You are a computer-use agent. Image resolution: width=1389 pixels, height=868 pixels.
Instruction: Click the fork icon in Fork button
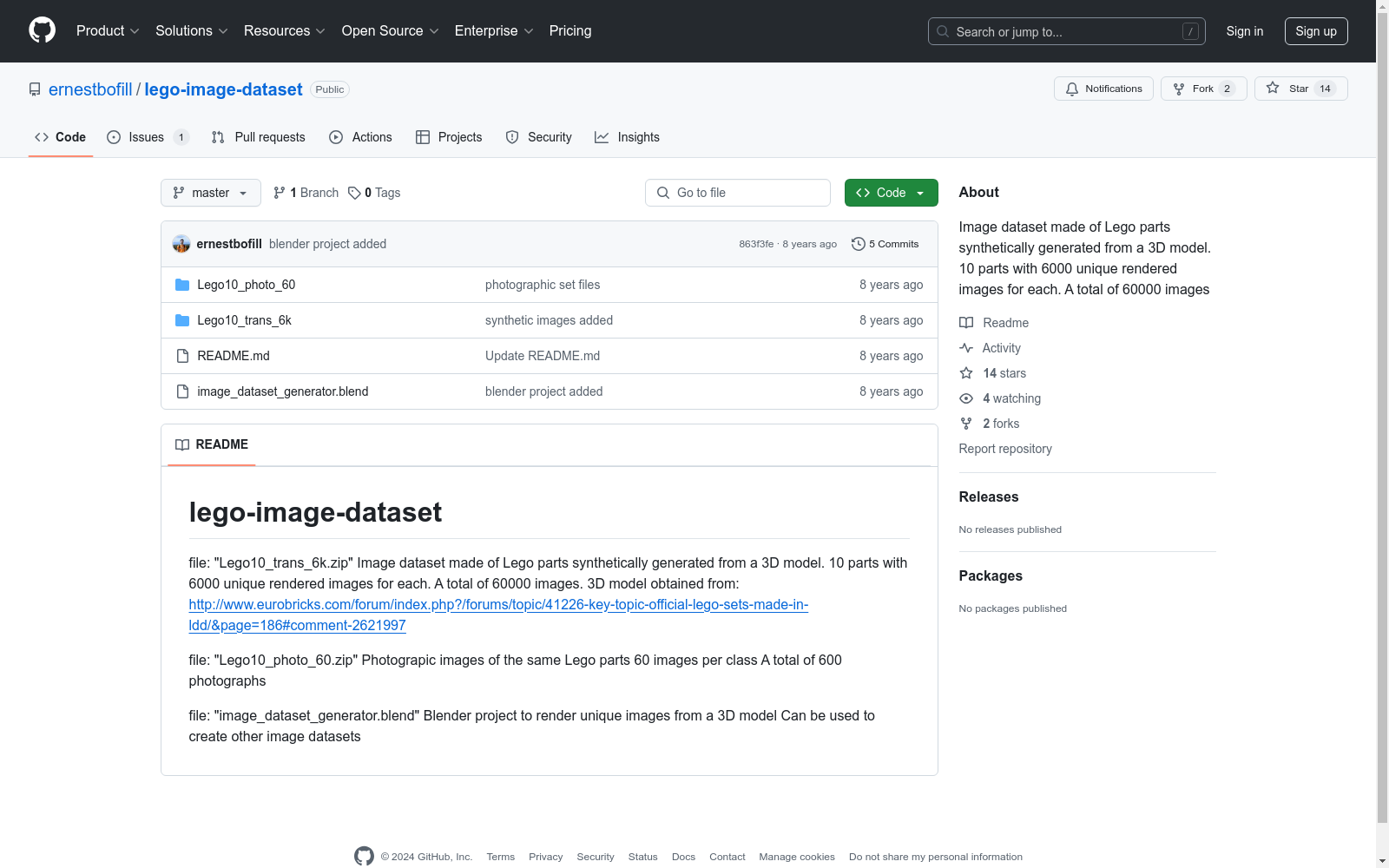(x=1179, y=89)
